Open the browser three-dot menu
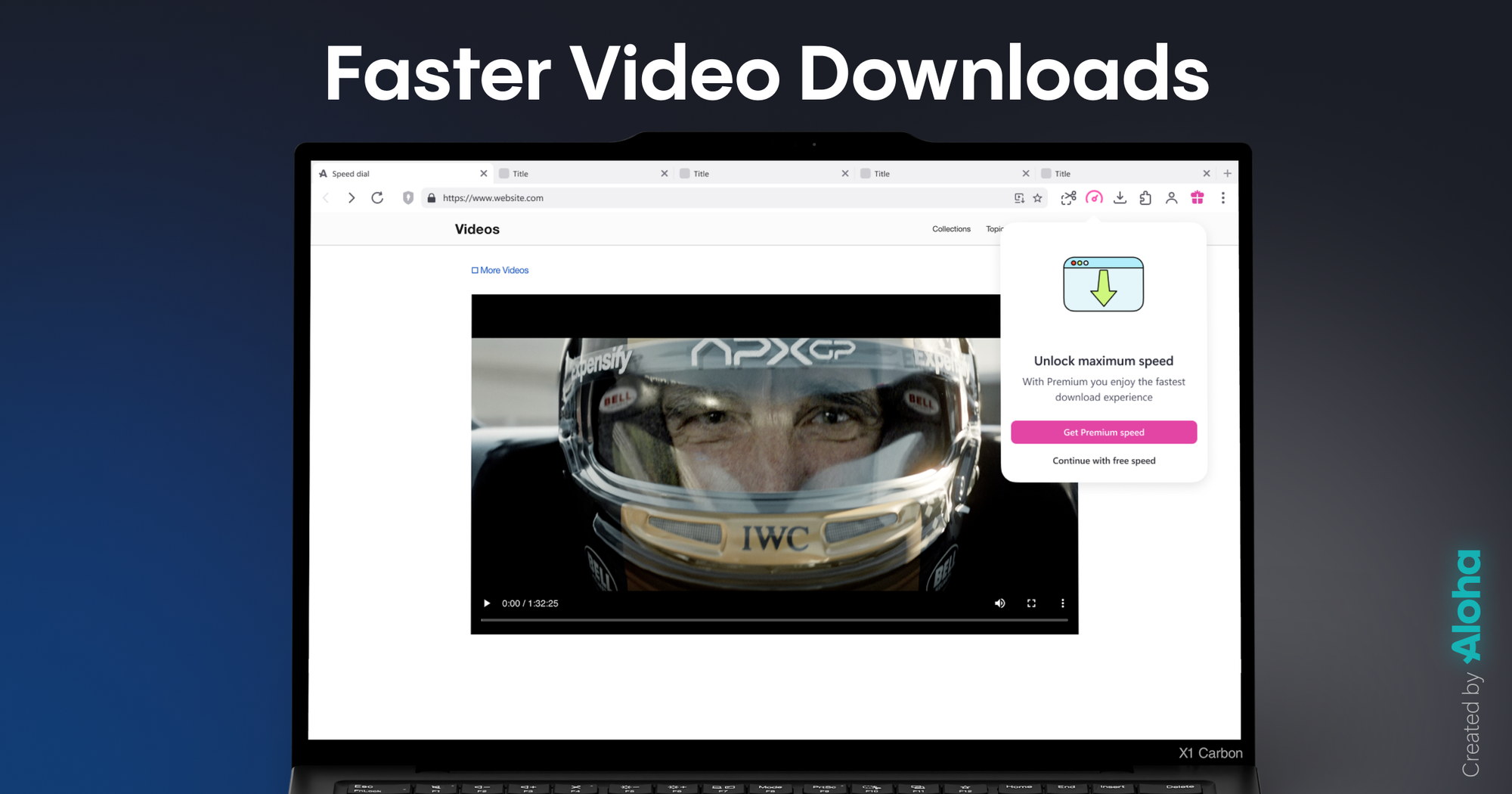The width and height of the screenshot is (1512, 794). tap(1223, 197)
